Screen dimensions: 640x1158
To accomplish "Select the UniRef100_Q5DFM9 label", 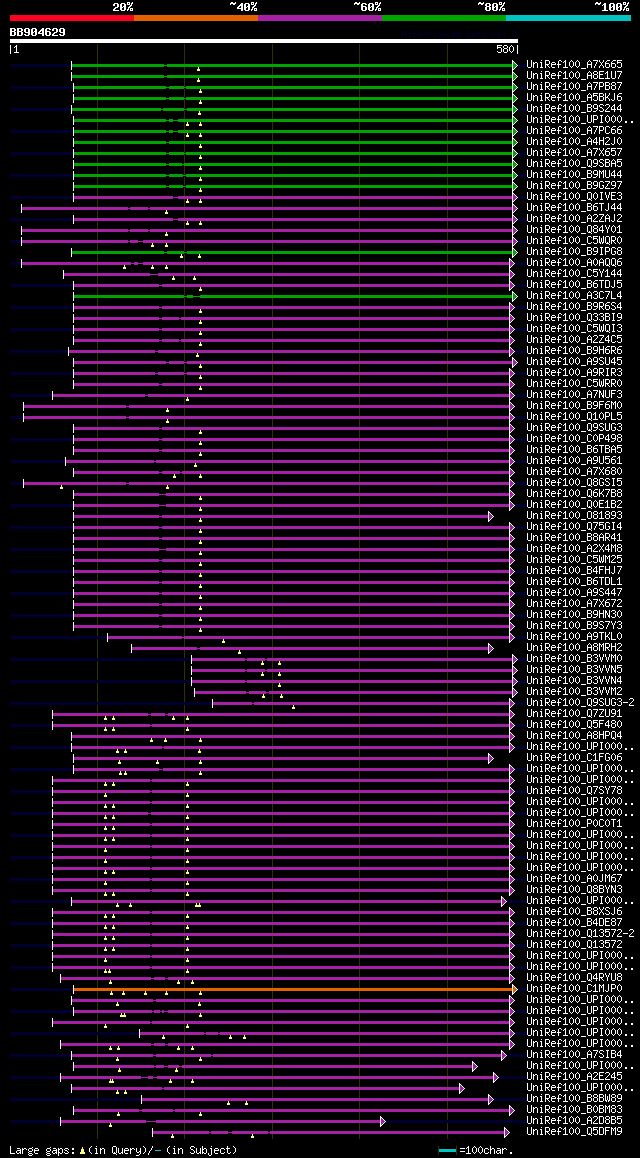I will click(x=574, y=1132).
